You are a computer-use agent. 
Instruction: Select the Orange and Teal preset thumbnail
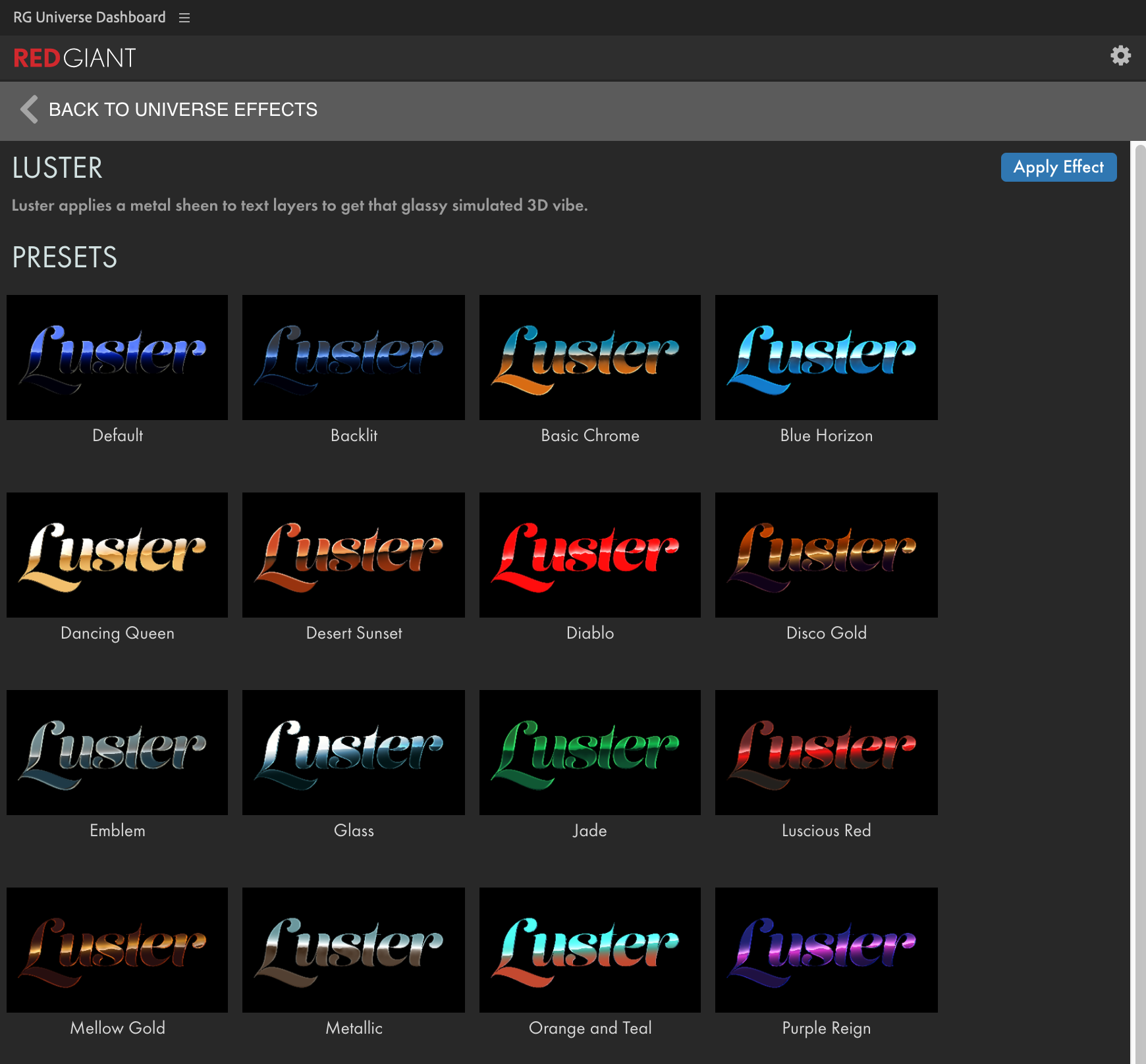pyautogui.click(x=590, y=950)
